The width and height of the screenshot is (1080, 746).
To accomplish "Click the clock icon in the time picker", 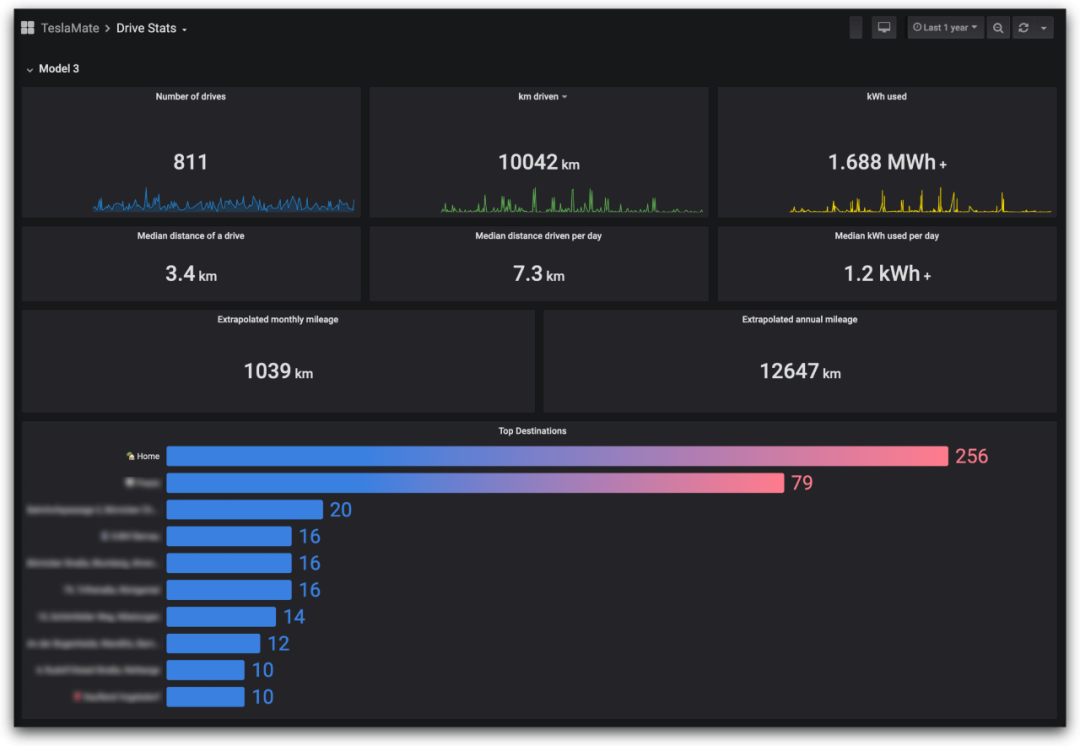I will coord(917,27).
